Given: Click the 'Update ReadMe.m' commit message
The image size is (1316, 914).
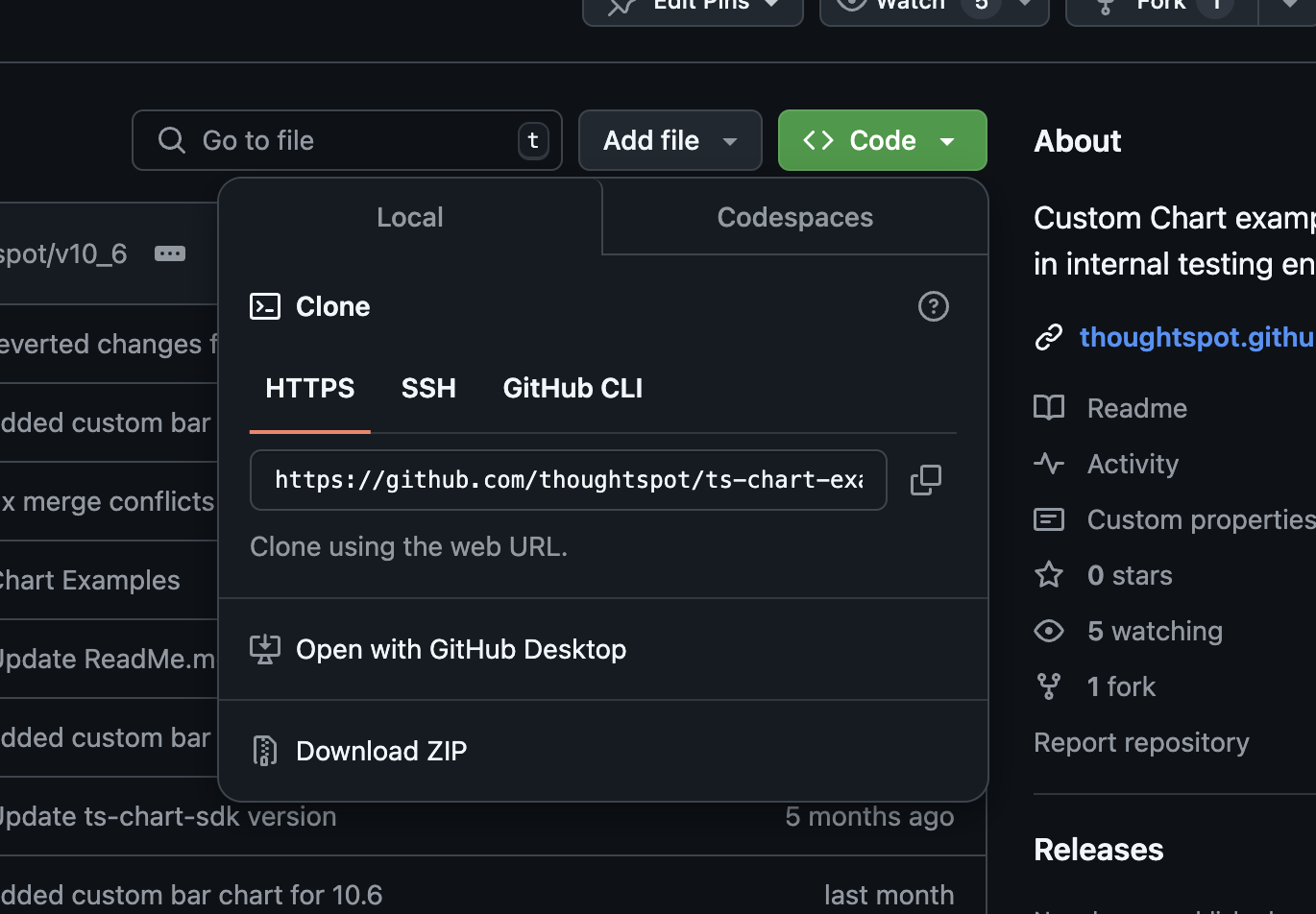Looking at the screenshot, I should [x=108, y=660].
